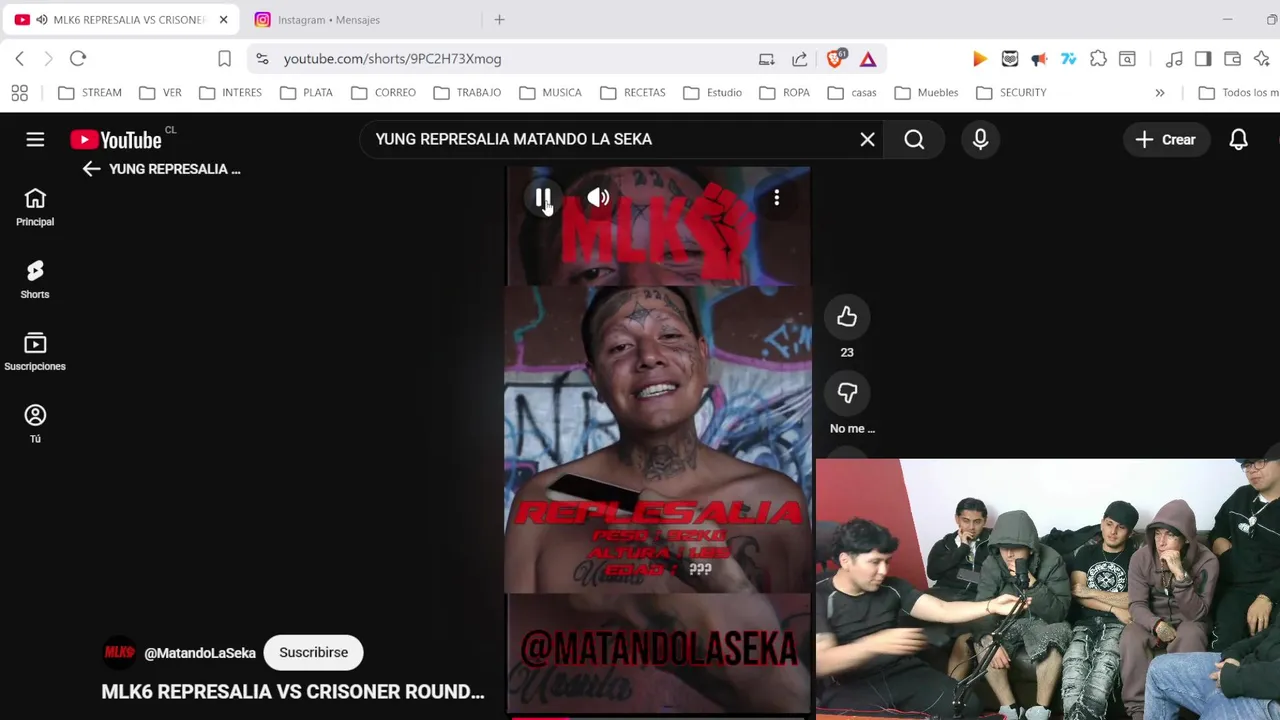This screenshot has height=720, width=1280.
Task: Open the Tú profile section
Action: pyautogui.click(x=35, y=424)
